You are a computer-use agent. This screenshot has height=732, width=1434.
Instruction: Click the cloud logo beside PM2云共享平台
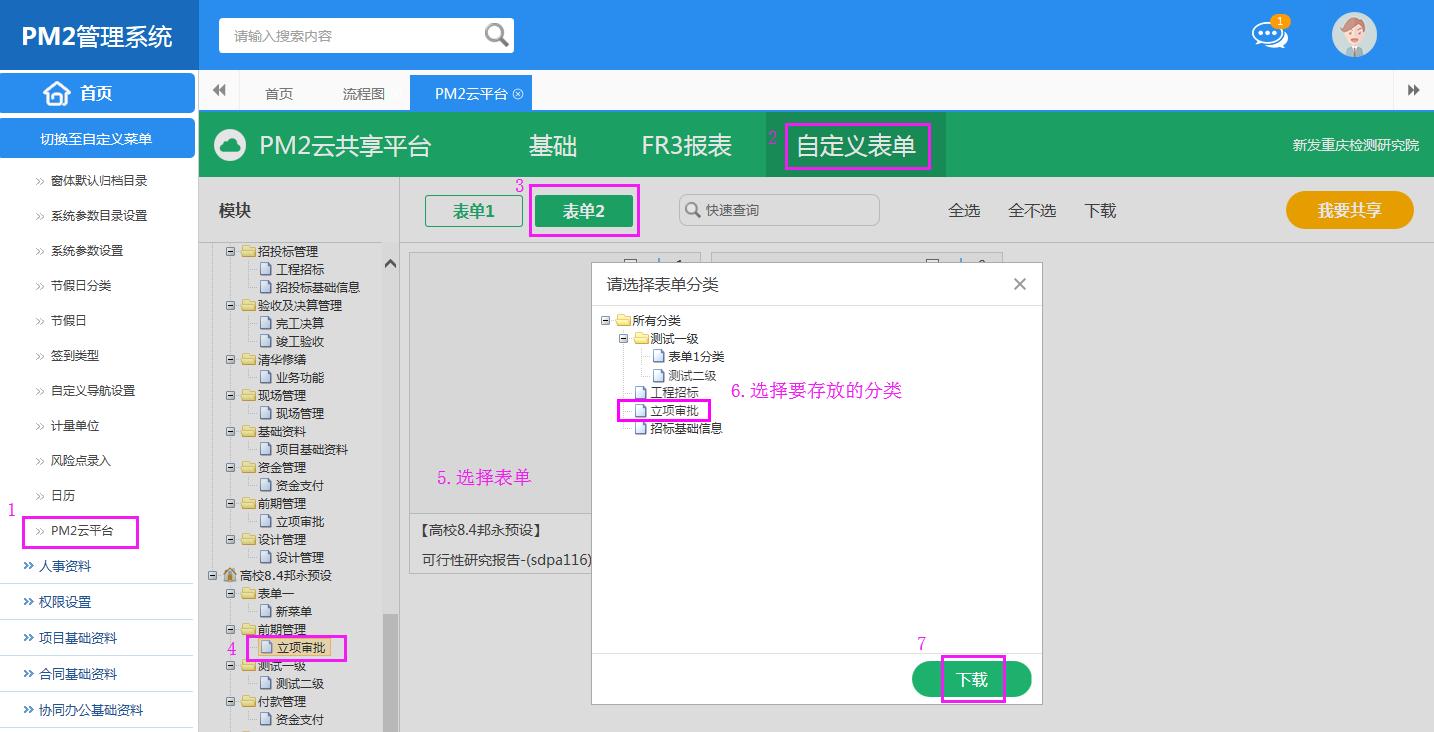(x=231, y=146)
